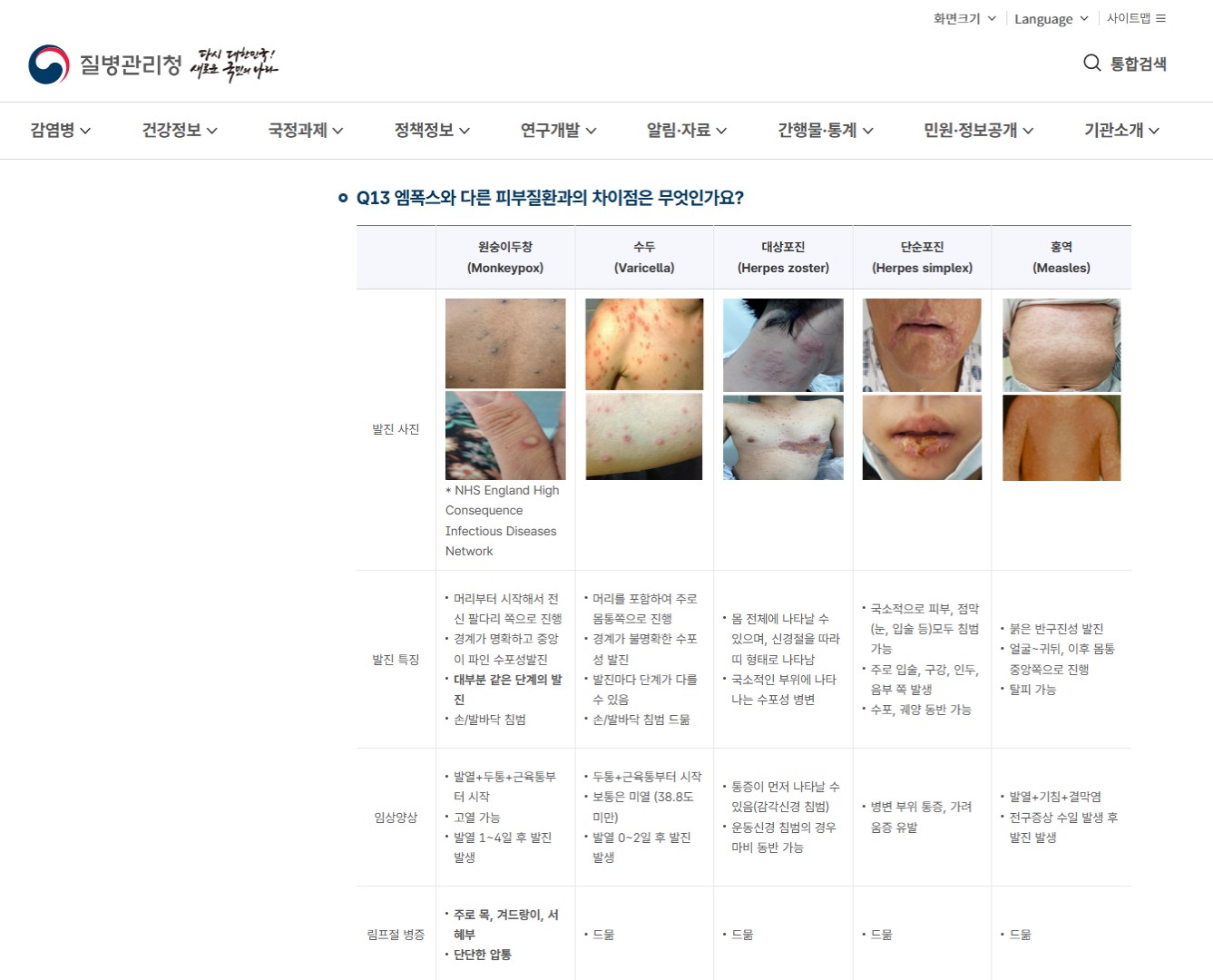Click '드물' in the Measles column

point(1020,935)
